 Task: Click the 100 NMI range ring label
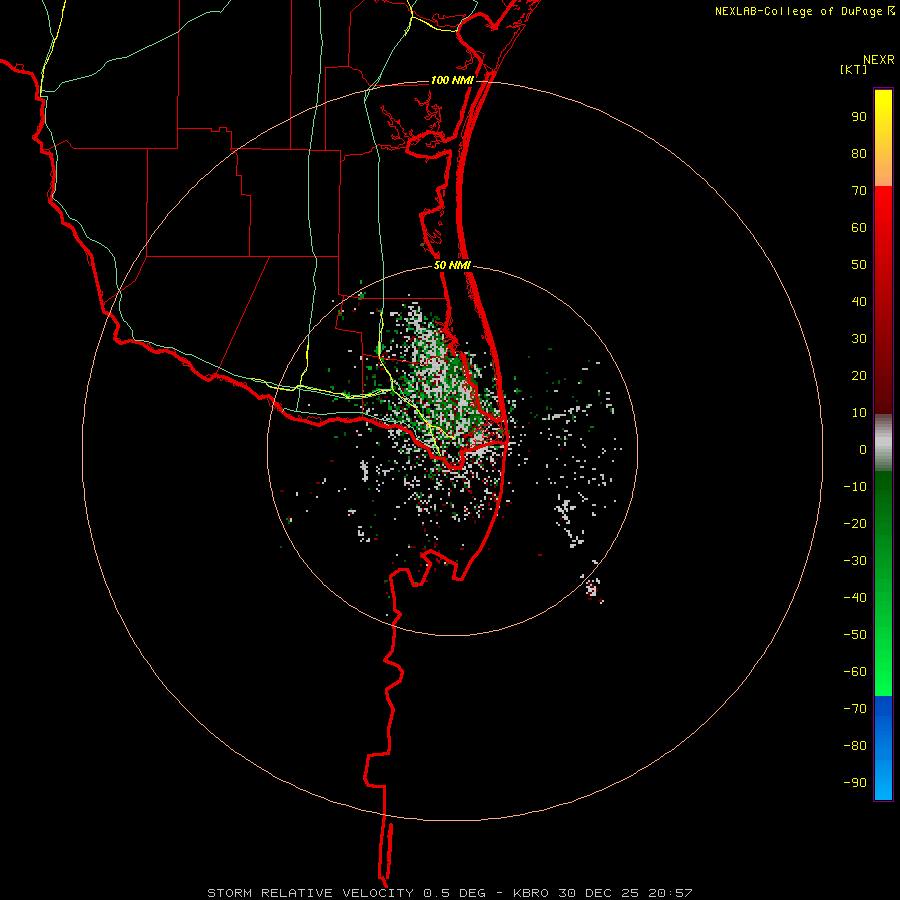452,80
